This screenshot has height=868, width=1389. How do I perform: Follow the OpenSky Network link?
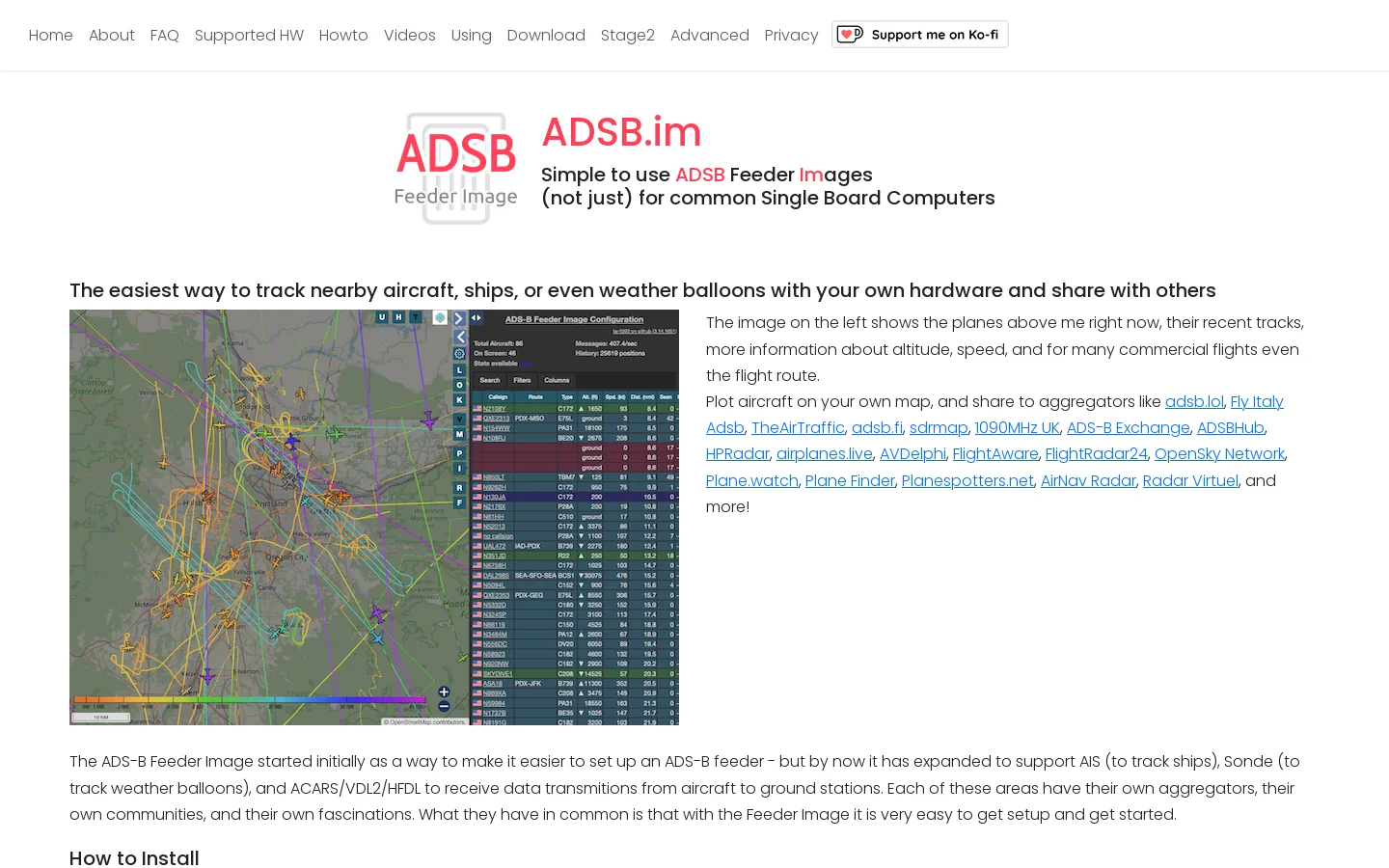point(1219,453)
